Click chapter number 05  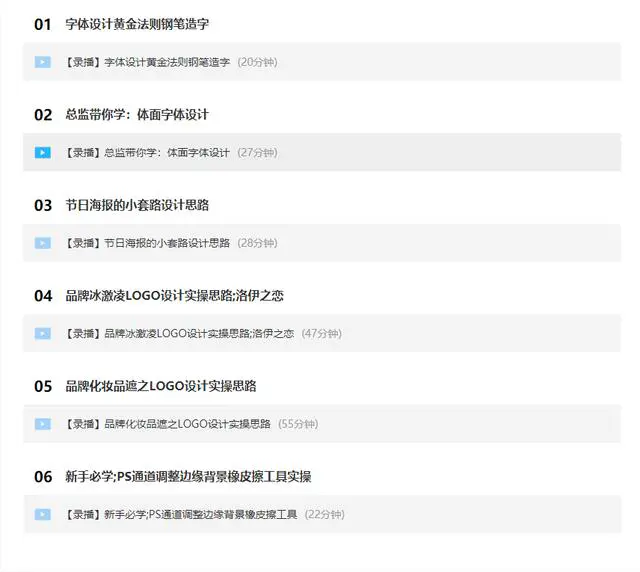pyautogui.click(x=43, y=387)
